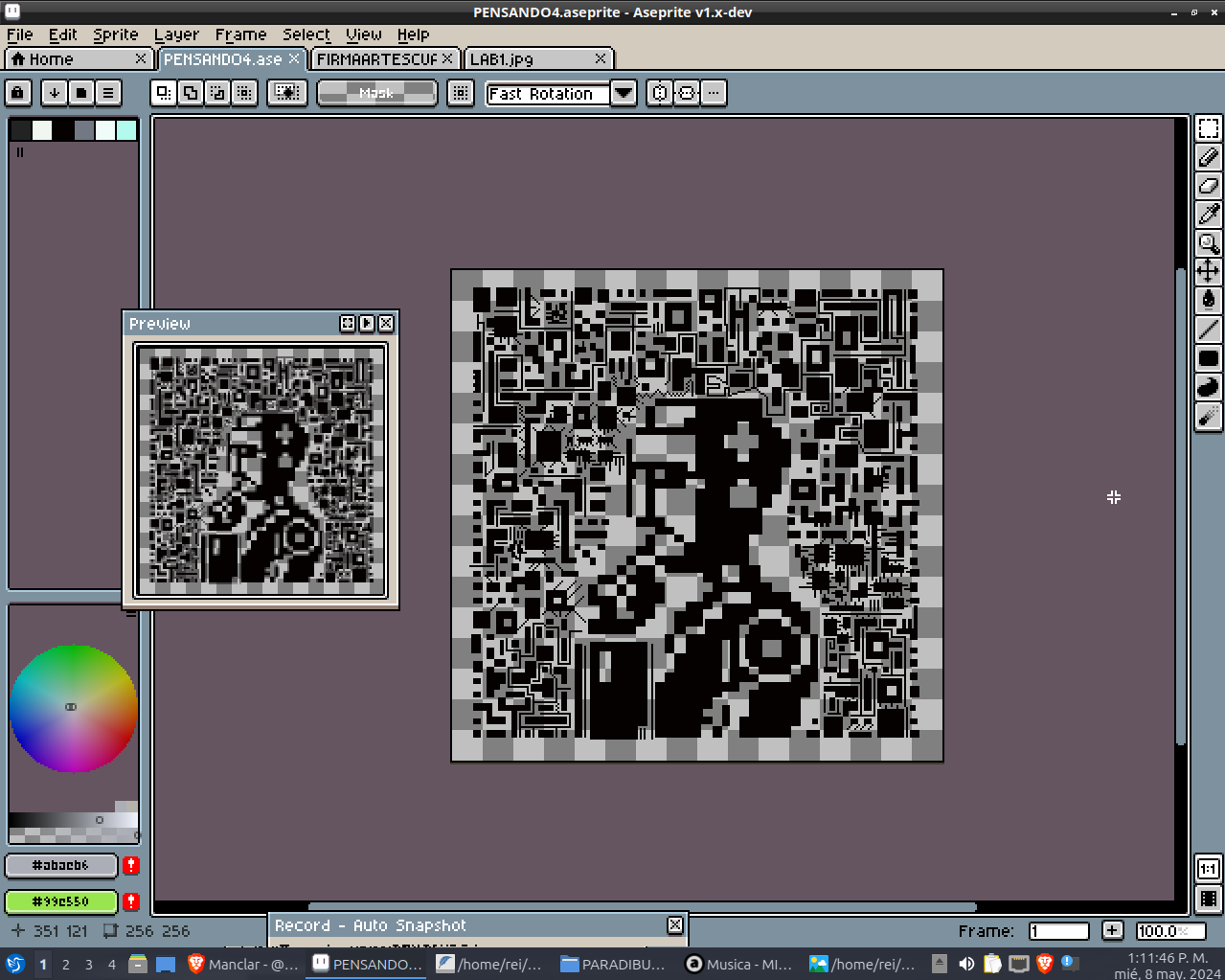The width and height of the screenshot is (1225, 980).
Task: Toggle the timeline visibility button
Action: point(1209,899)
